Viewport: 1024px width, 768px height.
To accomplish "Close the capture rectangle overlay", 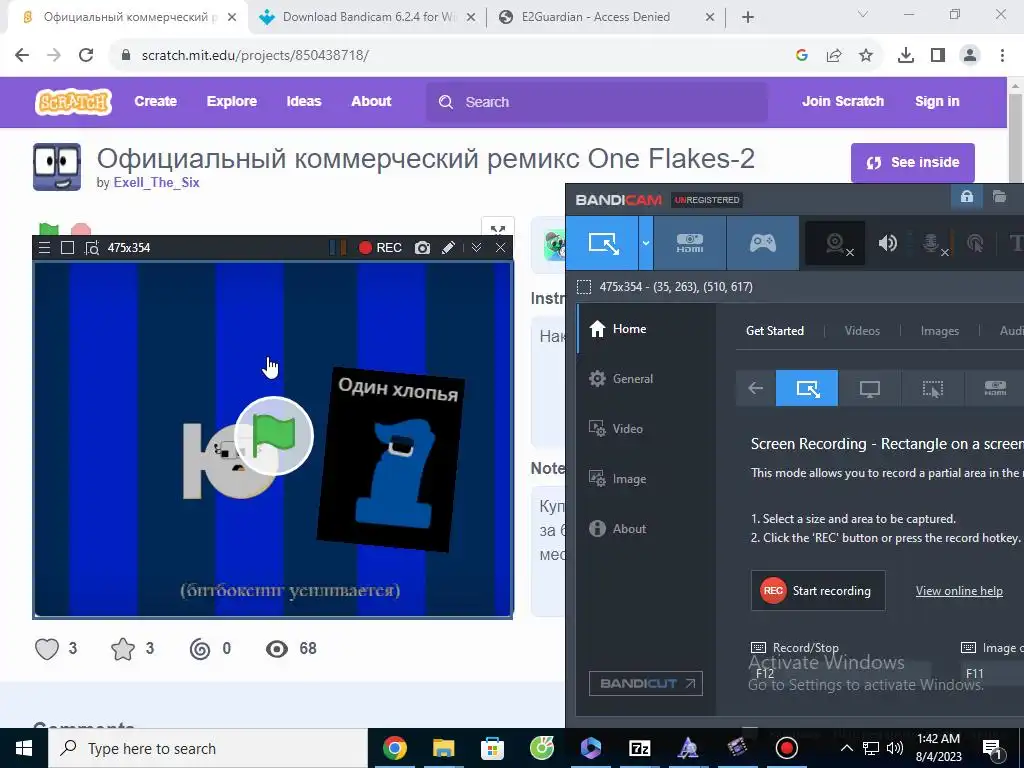I will pyautogui.click(x=500, y=248).
